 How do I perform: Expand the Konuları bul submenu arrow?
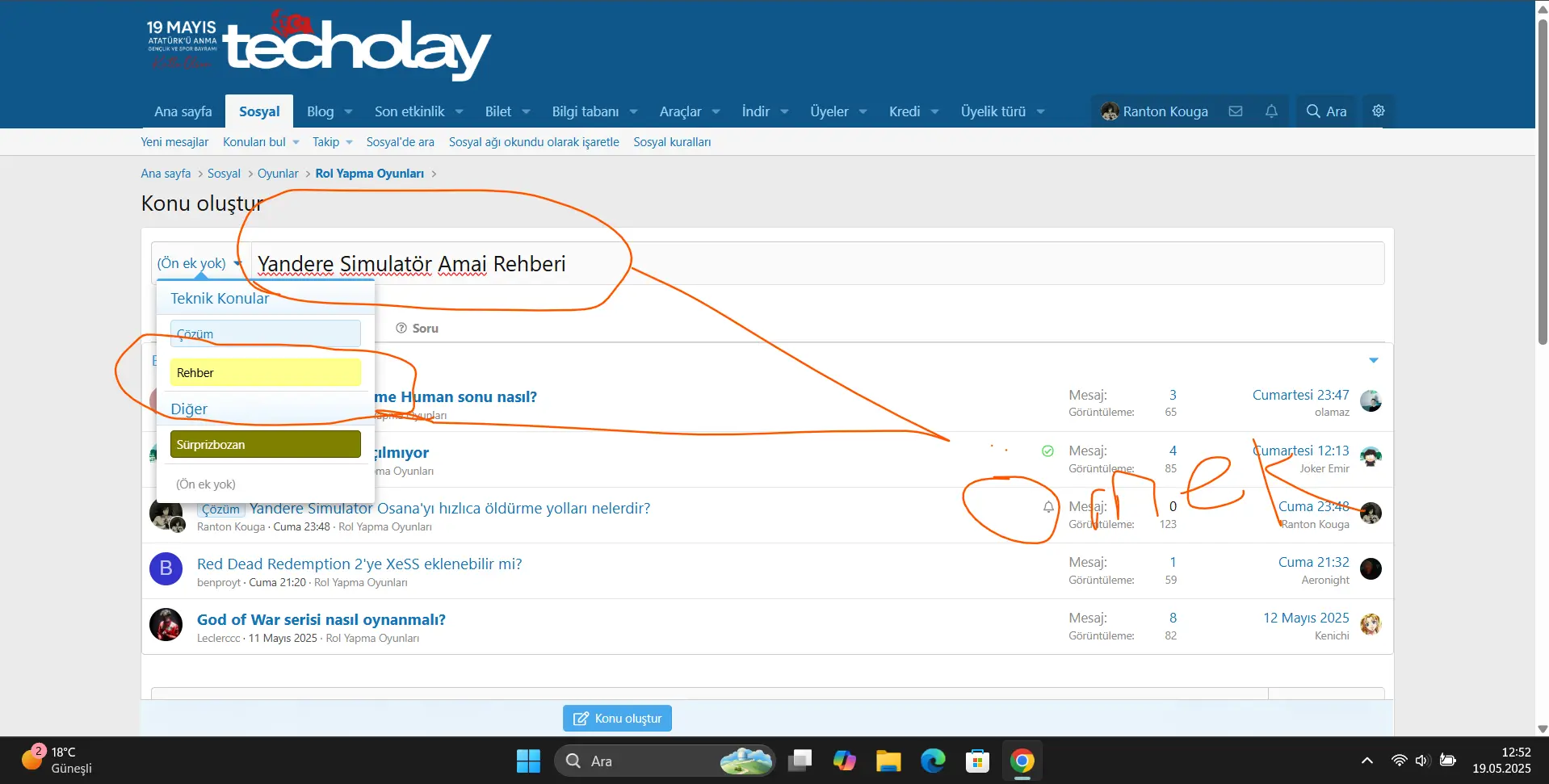pyautogui.click(x=296, y=142)
